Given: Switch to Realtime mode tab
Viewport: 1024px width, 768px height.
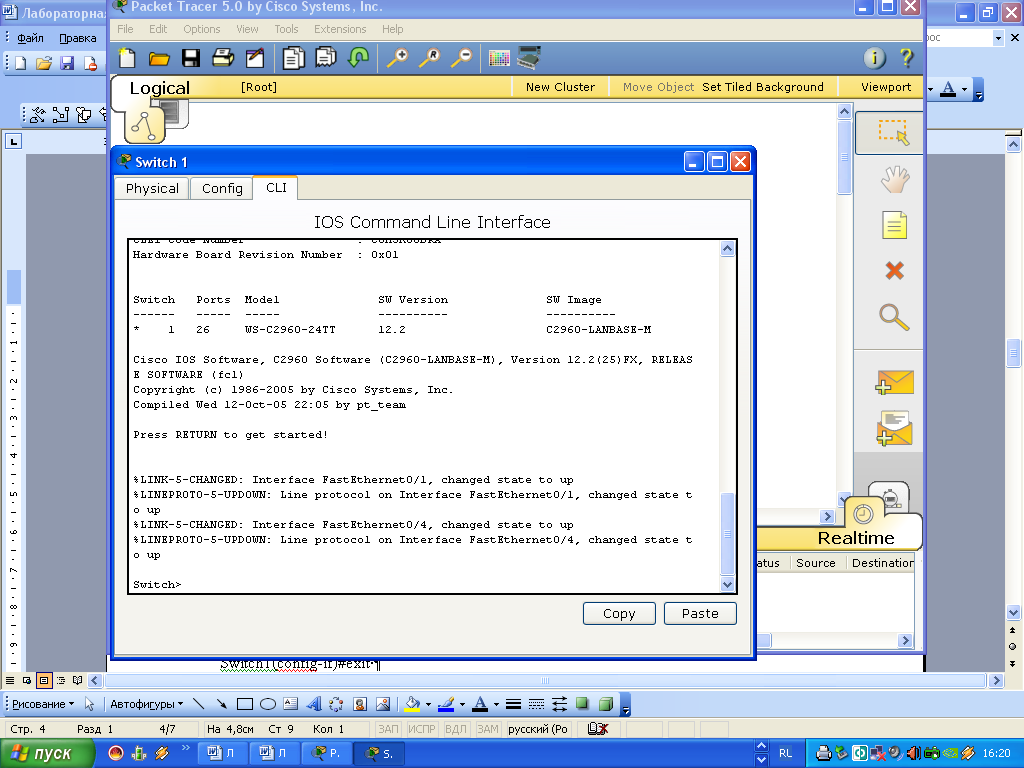Looking at the screenshot, I should (x=856, y=537).
